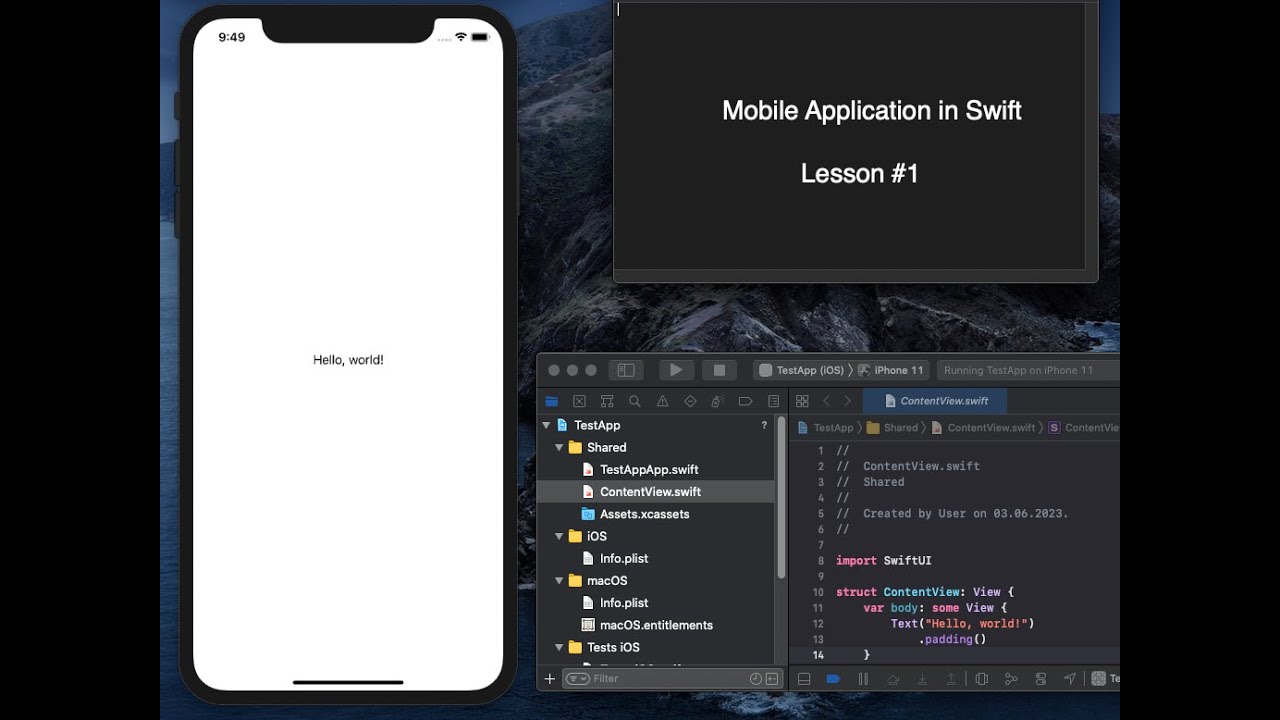Open the Test navigator diamond icon
The height and width of the screenshot is (720, 1280).
(x=690, y=401)
